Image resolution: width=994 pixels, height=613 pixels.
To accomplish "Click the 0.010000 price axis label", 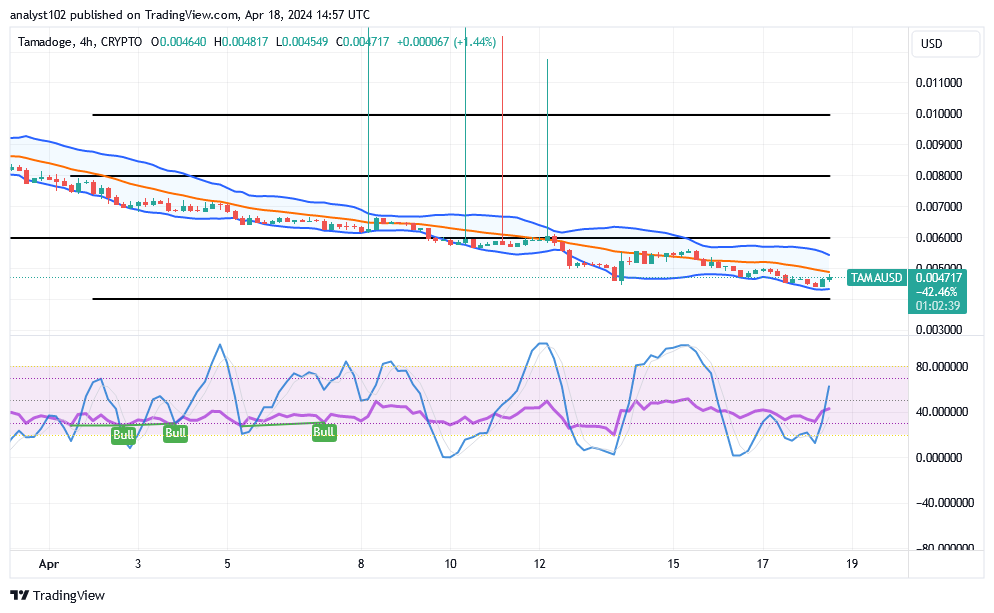I will tap(939, 114).
